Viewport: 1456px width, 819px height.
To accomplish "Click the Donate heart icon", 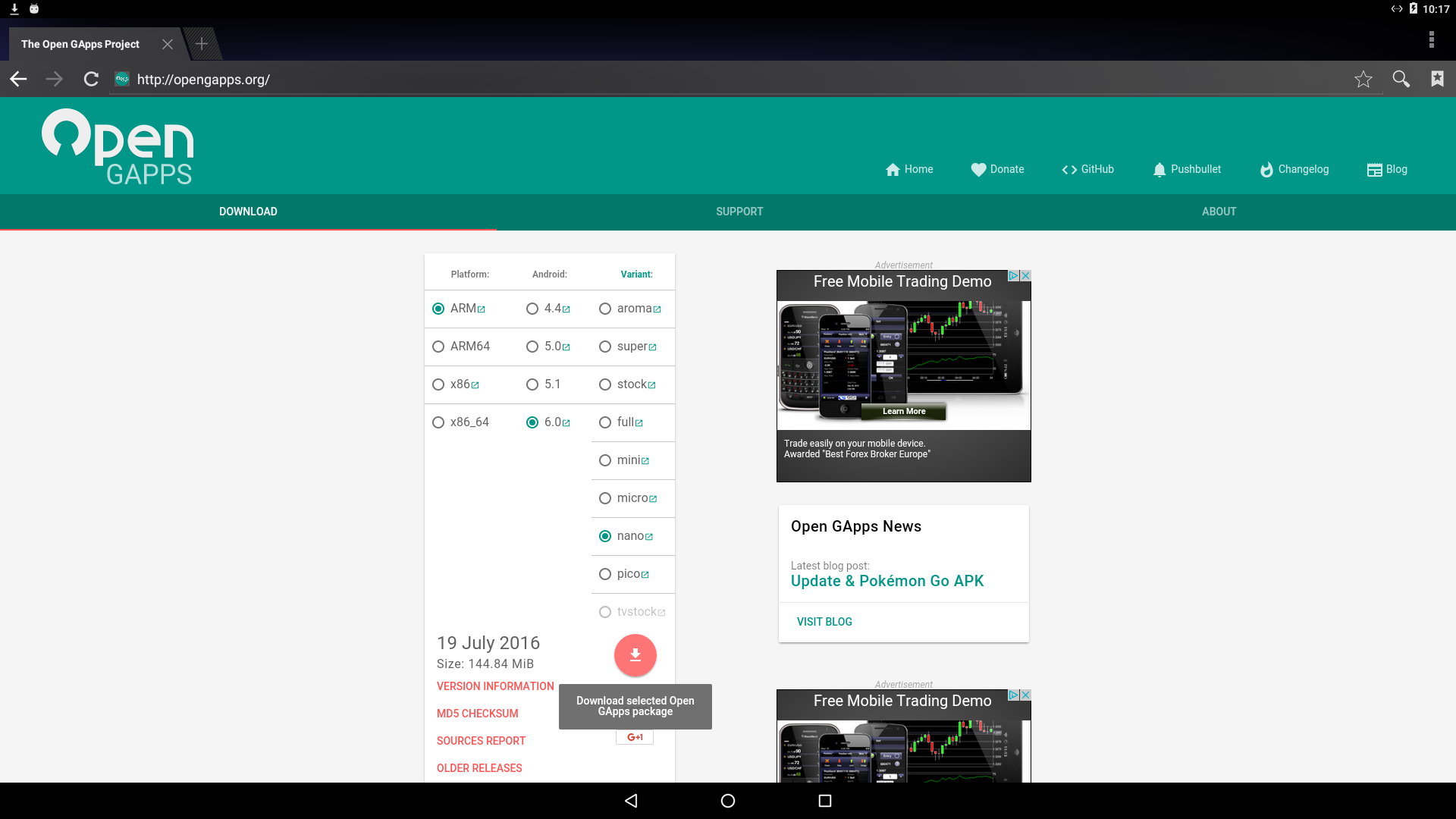I will pyautogui.click(x=977, y=169).
